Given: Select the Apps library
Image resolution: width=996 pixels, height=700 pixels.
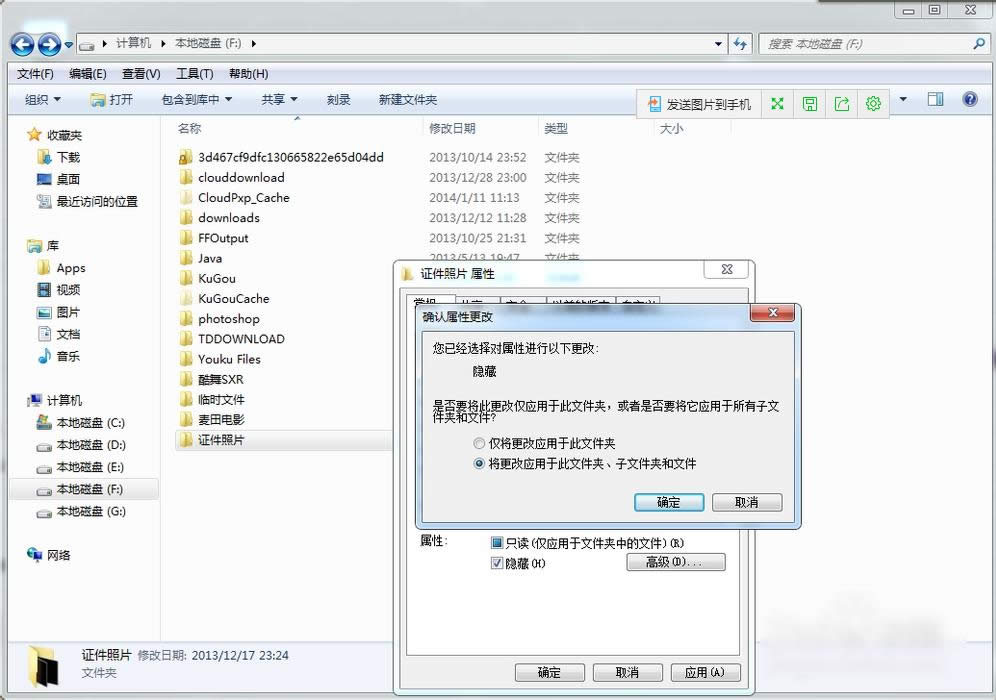Looking at the screenshot, I should pos(62,268).
